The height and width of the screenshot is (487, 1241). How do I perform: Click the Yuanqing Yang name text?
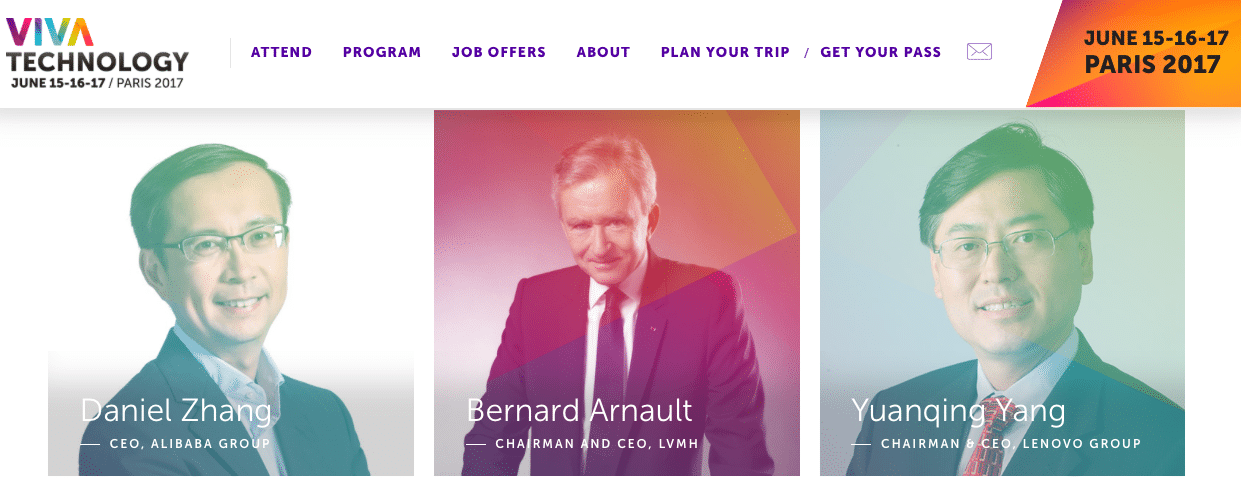coord(958,411)
